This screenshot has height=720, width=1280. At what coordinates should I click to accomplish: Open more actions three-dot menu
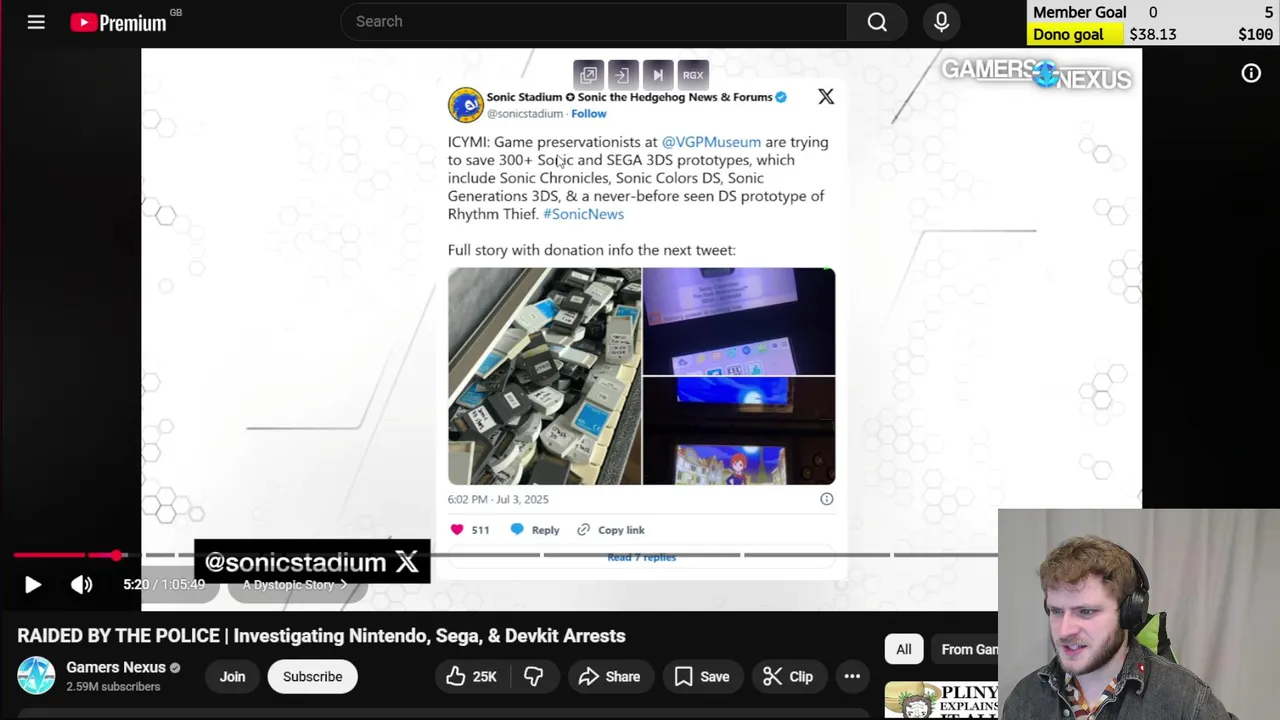coord(852,677)
